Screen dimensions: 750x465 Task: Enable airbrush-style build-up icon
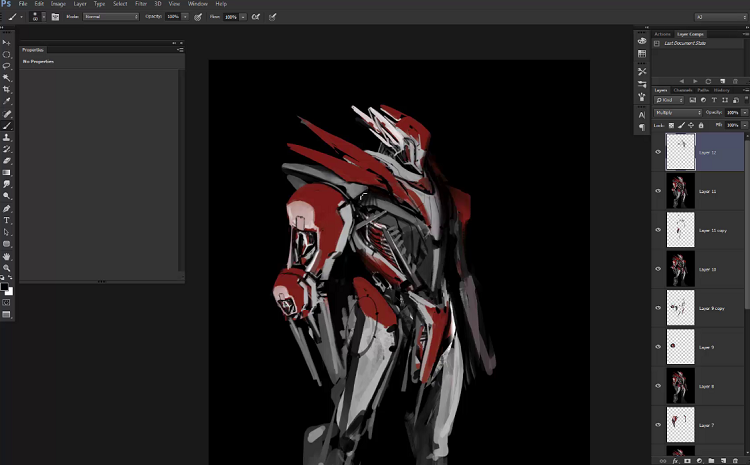coord(256,17)
